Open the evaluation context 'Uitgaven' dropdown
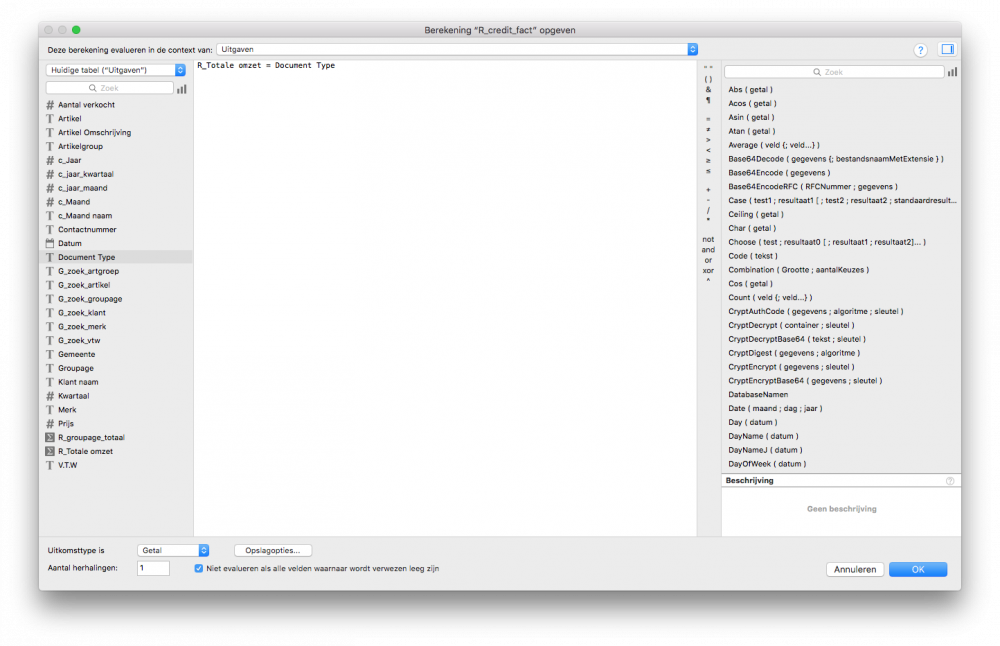The height and width of the screenshot is (646, 1000). [x=457, y=49]
